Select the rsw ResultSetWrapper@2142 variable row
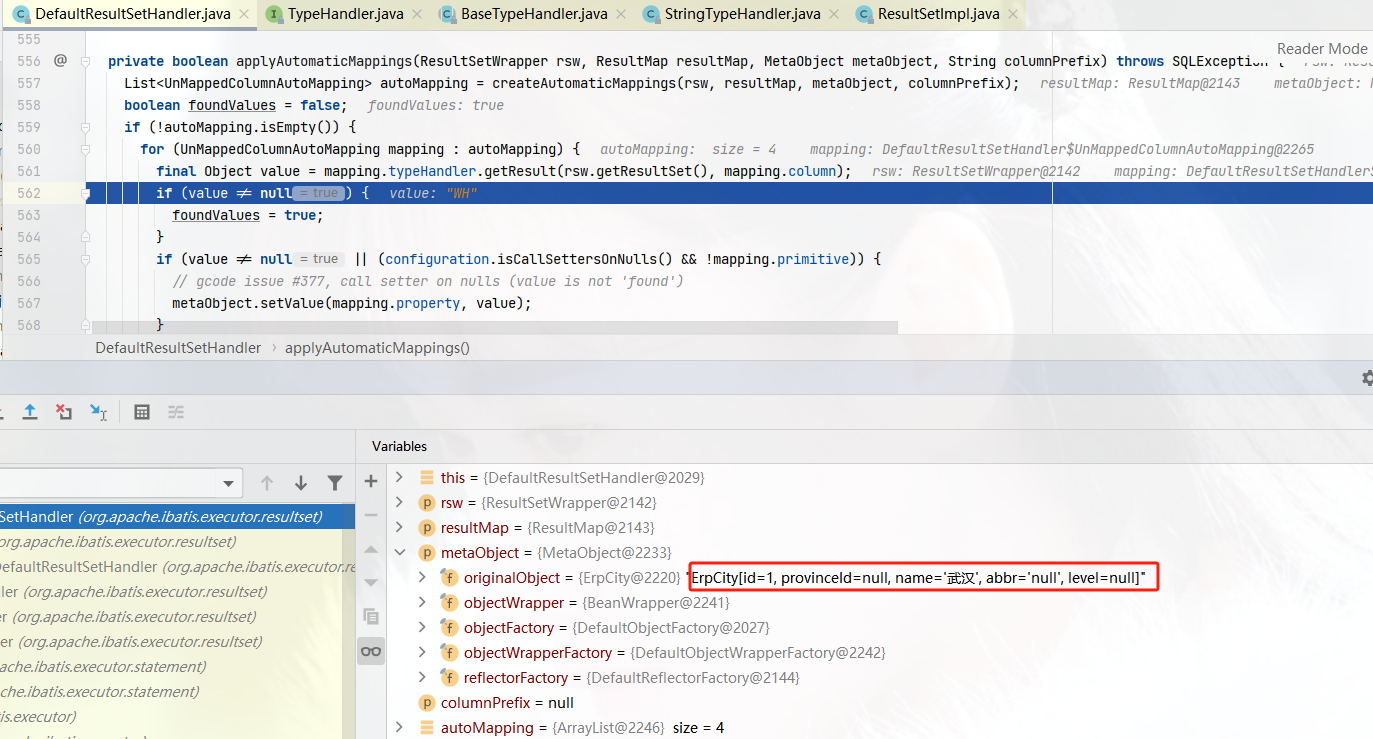1373x739 pixels. [x=880, y=503]
